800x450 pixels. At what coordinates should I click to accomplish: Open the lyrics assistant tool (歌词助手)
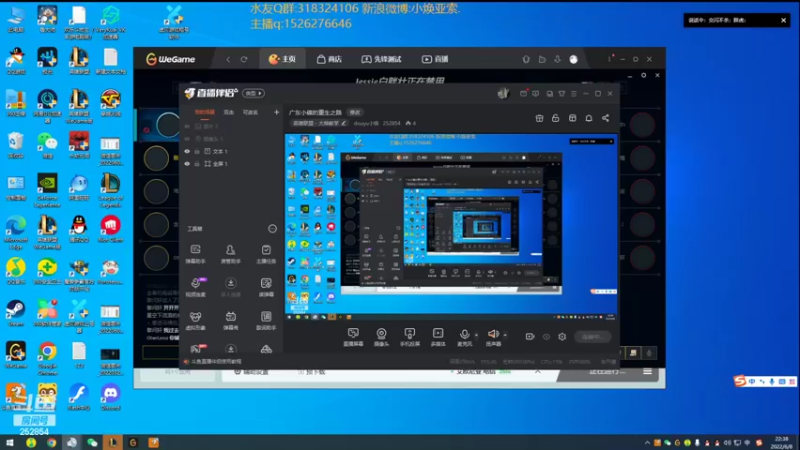coord(266,320)
